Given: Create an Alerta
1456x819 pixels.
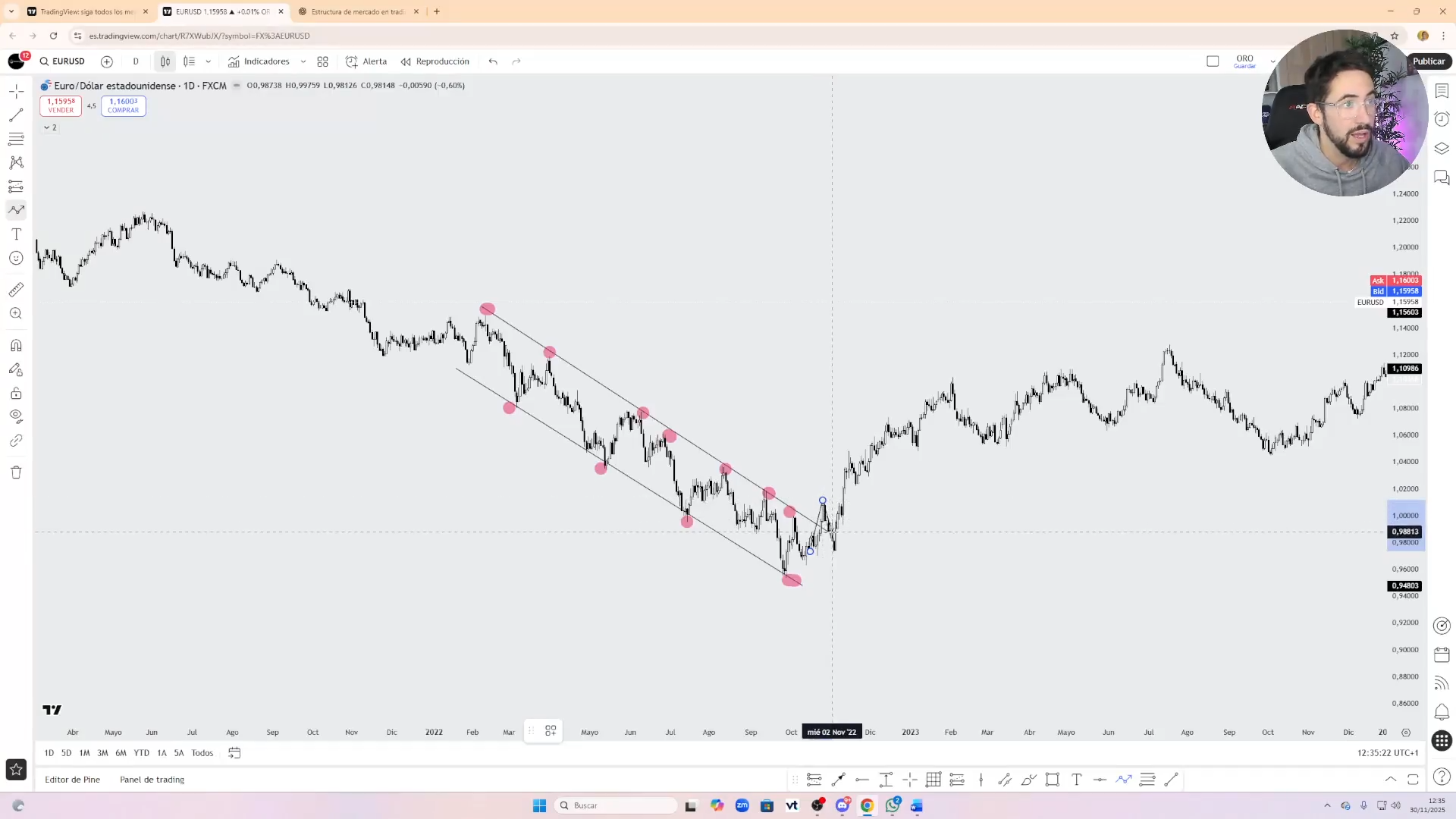Looking at the screenshot, I should 366,61.
